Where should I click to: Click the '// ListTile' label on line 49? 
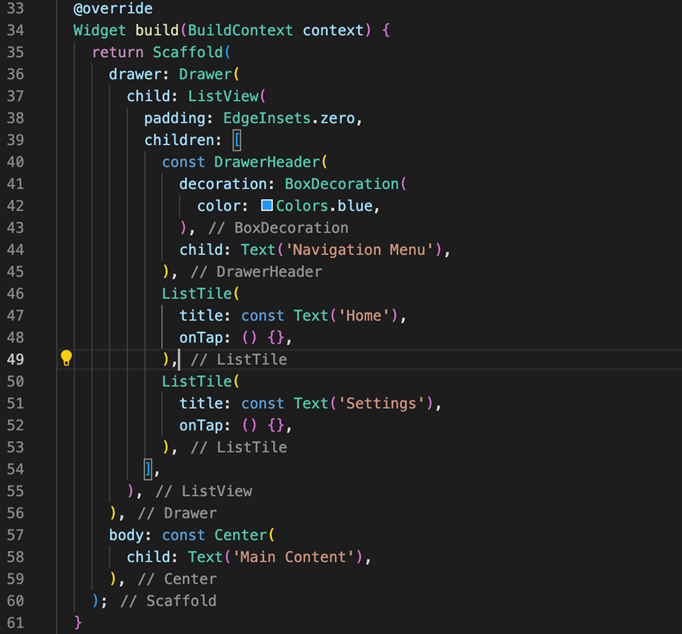pos(239,360)
